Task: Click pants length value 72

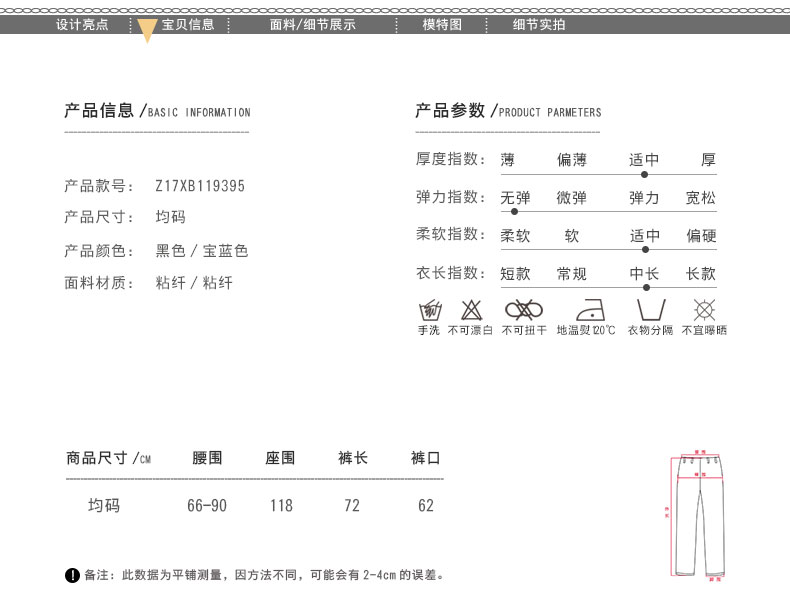Action: [x=352, y=505]
